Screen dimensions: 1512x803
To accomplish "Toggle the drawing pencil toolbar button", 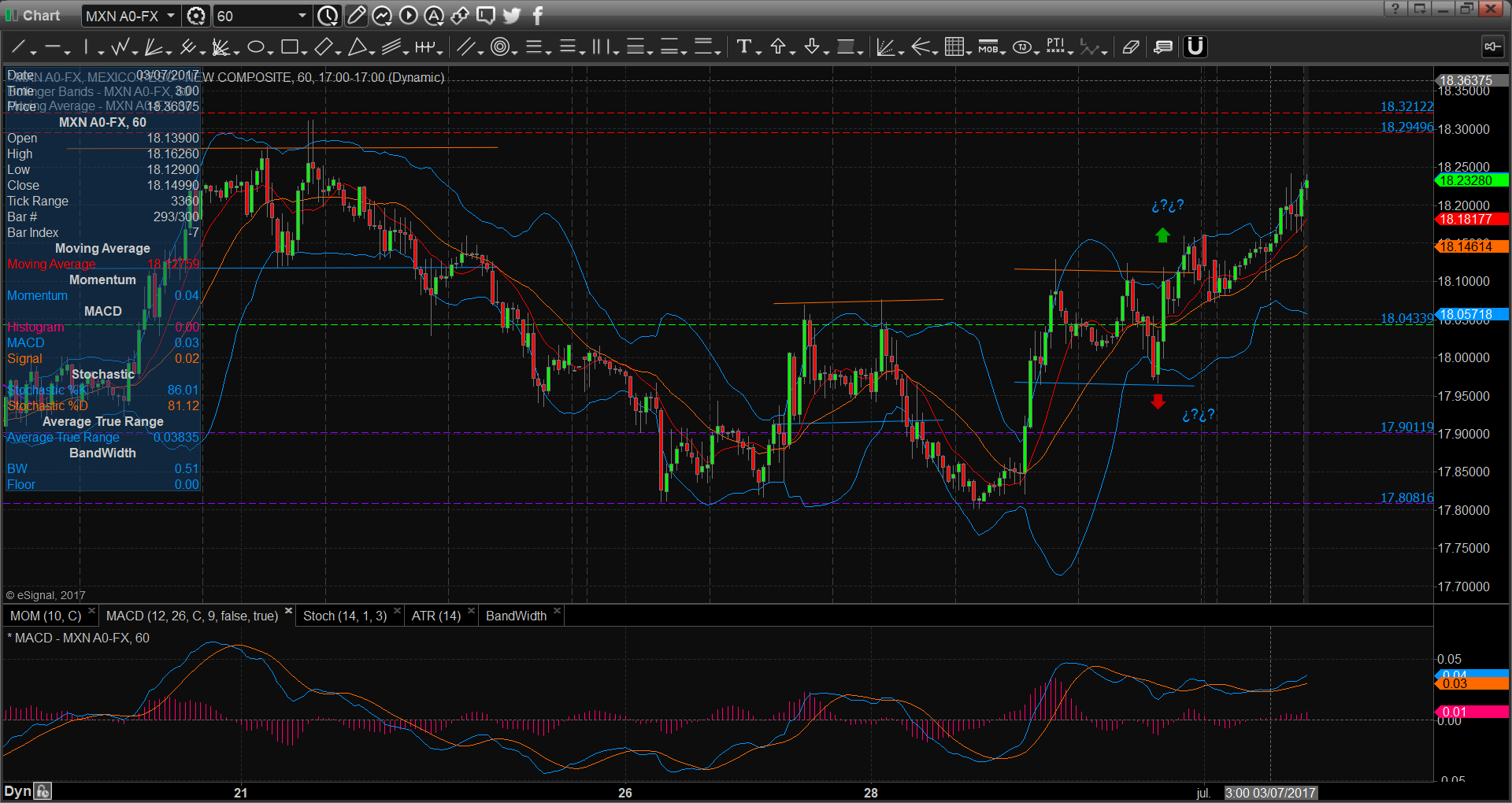I will [x=356, y=16].
